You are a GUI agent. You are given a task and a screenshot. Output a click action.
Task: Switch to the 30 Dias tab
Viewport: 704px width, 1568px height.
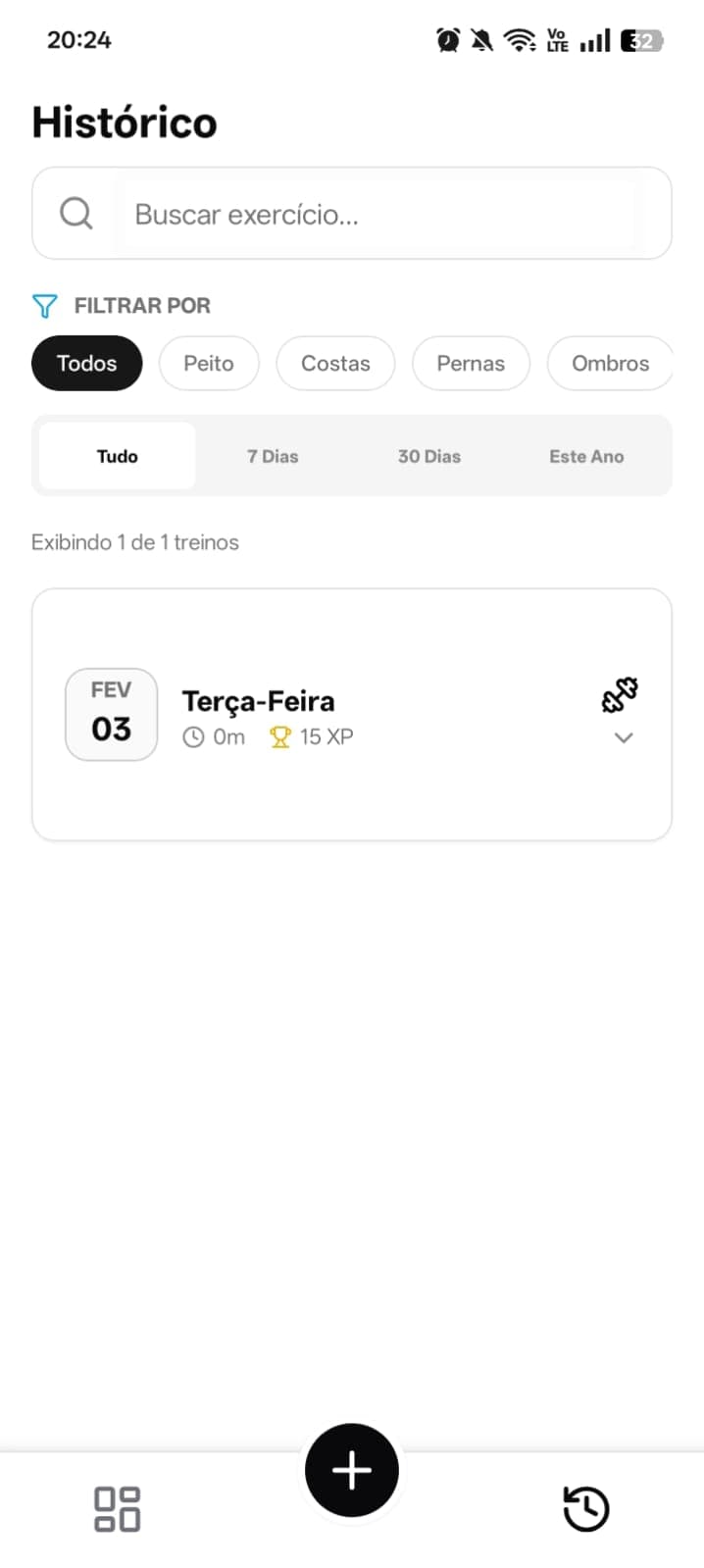click(x=429, y=456)
